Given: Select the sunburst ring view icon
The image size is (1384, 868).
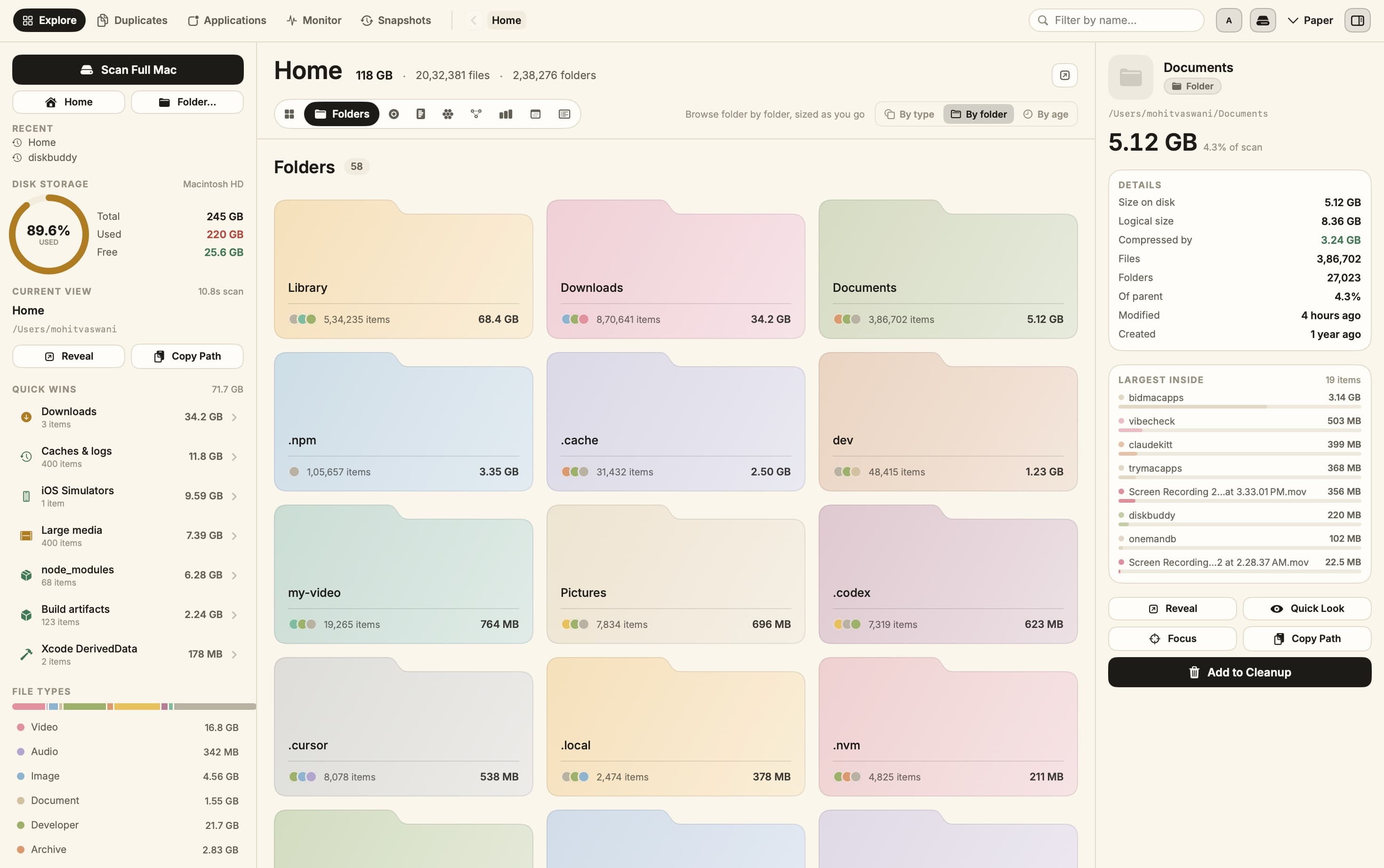Looking at the screenshot, I should click(394, 114).
